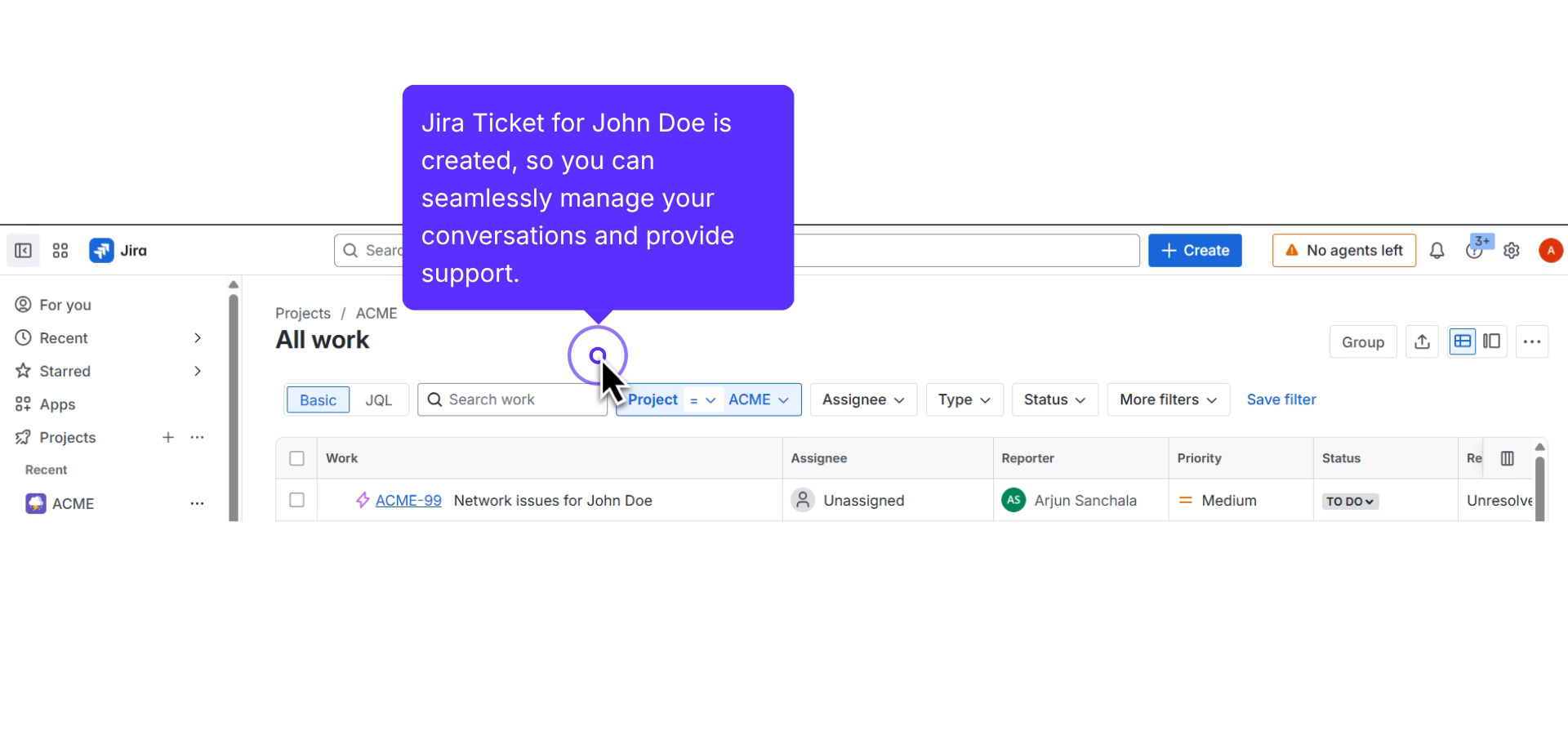
Task: Toggle the select-all checkbox in header
Action: [296, 458]
